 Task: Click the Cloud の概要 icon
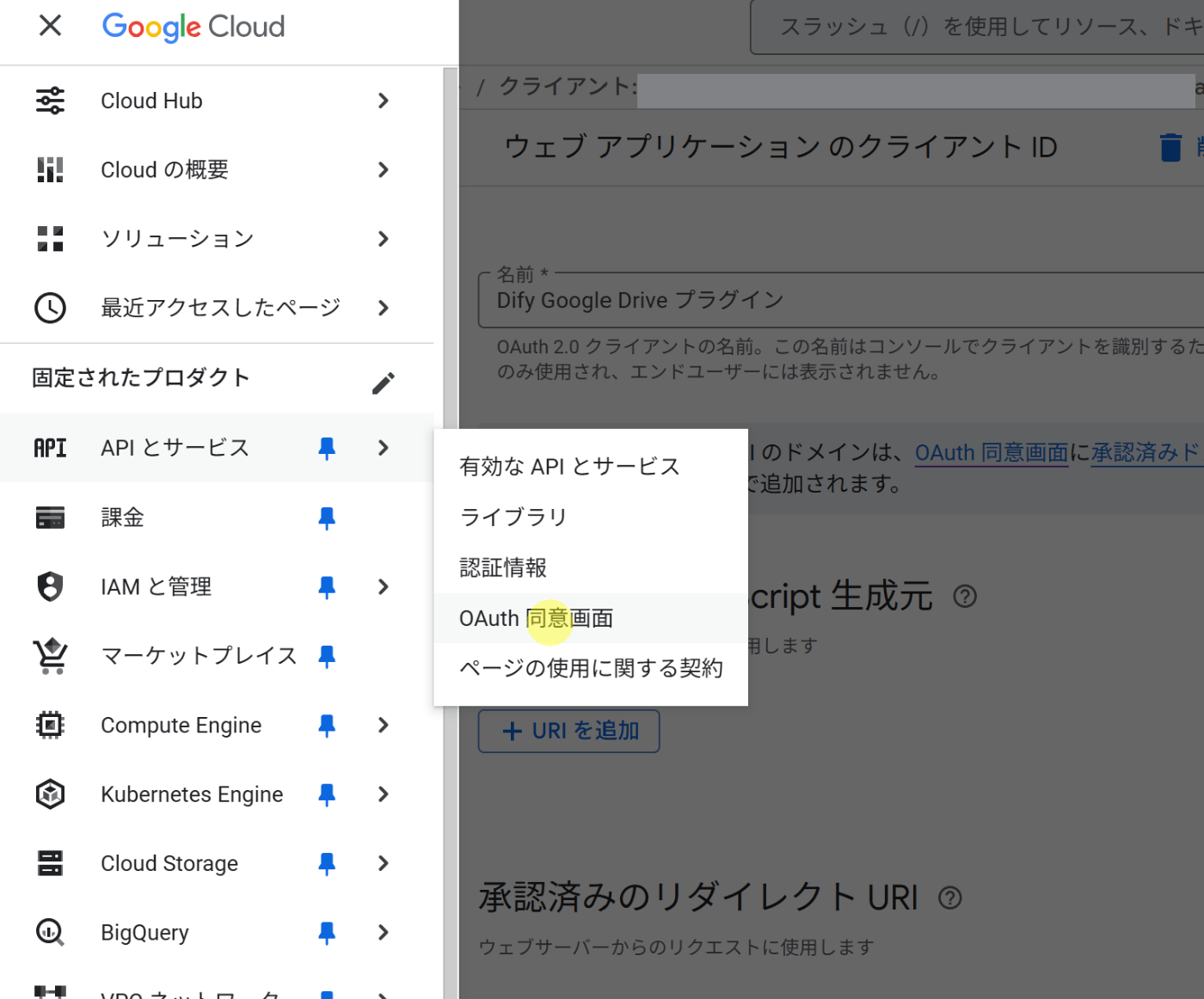click(x=50, y=169)
